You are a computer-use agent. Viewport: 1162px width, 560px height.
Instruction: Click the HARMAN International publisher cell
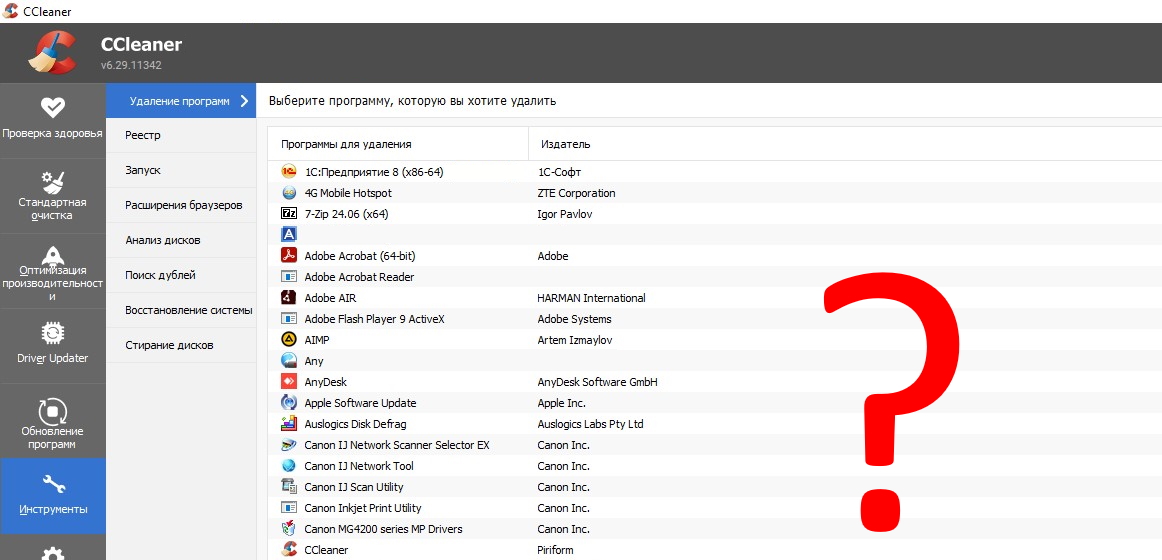tap(591, 298)
